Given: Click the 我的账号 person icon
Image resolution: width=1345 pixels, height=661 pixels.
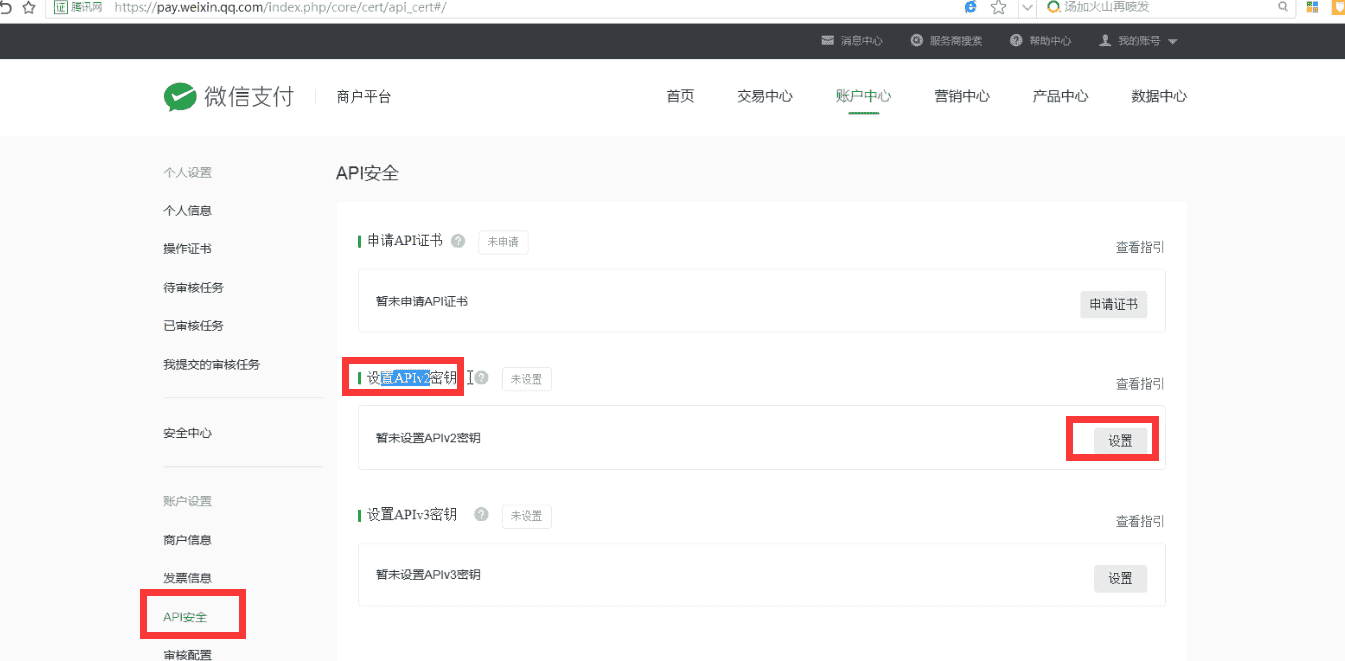Looking at the screenshot, I should [1103, 40].
